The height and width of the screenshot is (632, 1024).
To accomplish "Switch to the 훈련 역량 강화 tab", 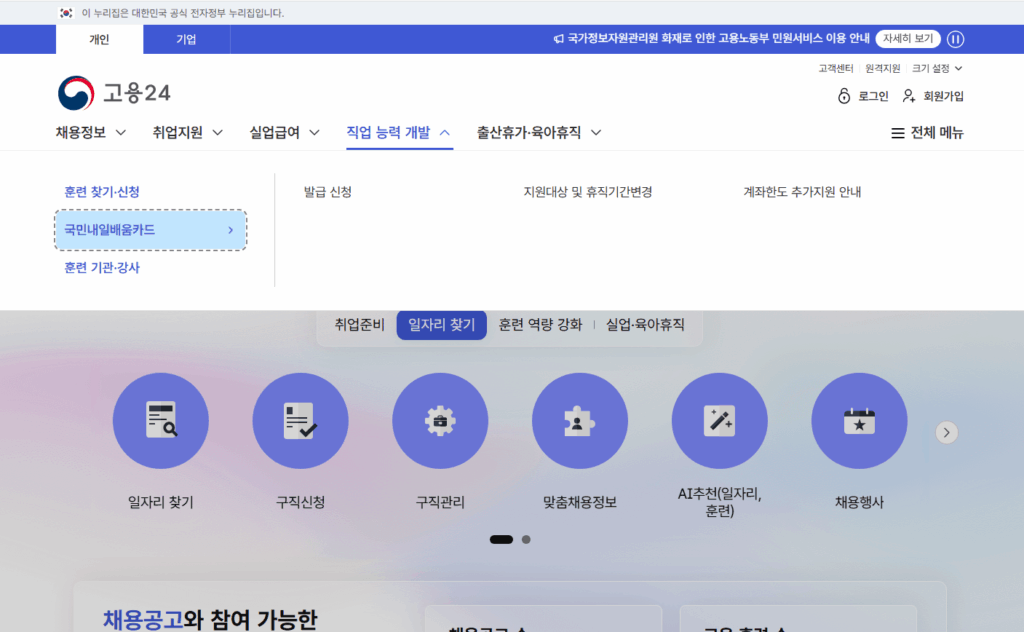I will [x=542, y=324].
